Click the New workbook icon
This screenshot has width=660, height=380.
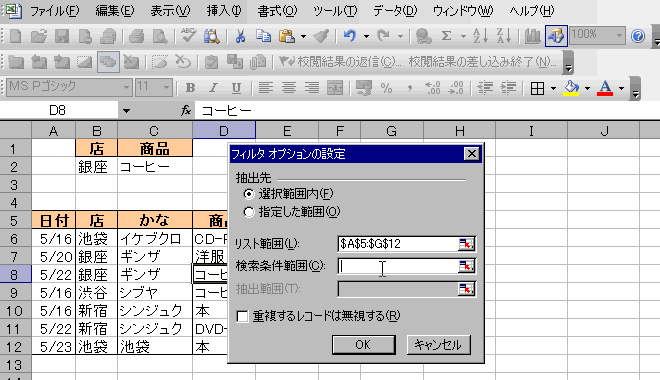pyautogui.click(x=16, y=36)
